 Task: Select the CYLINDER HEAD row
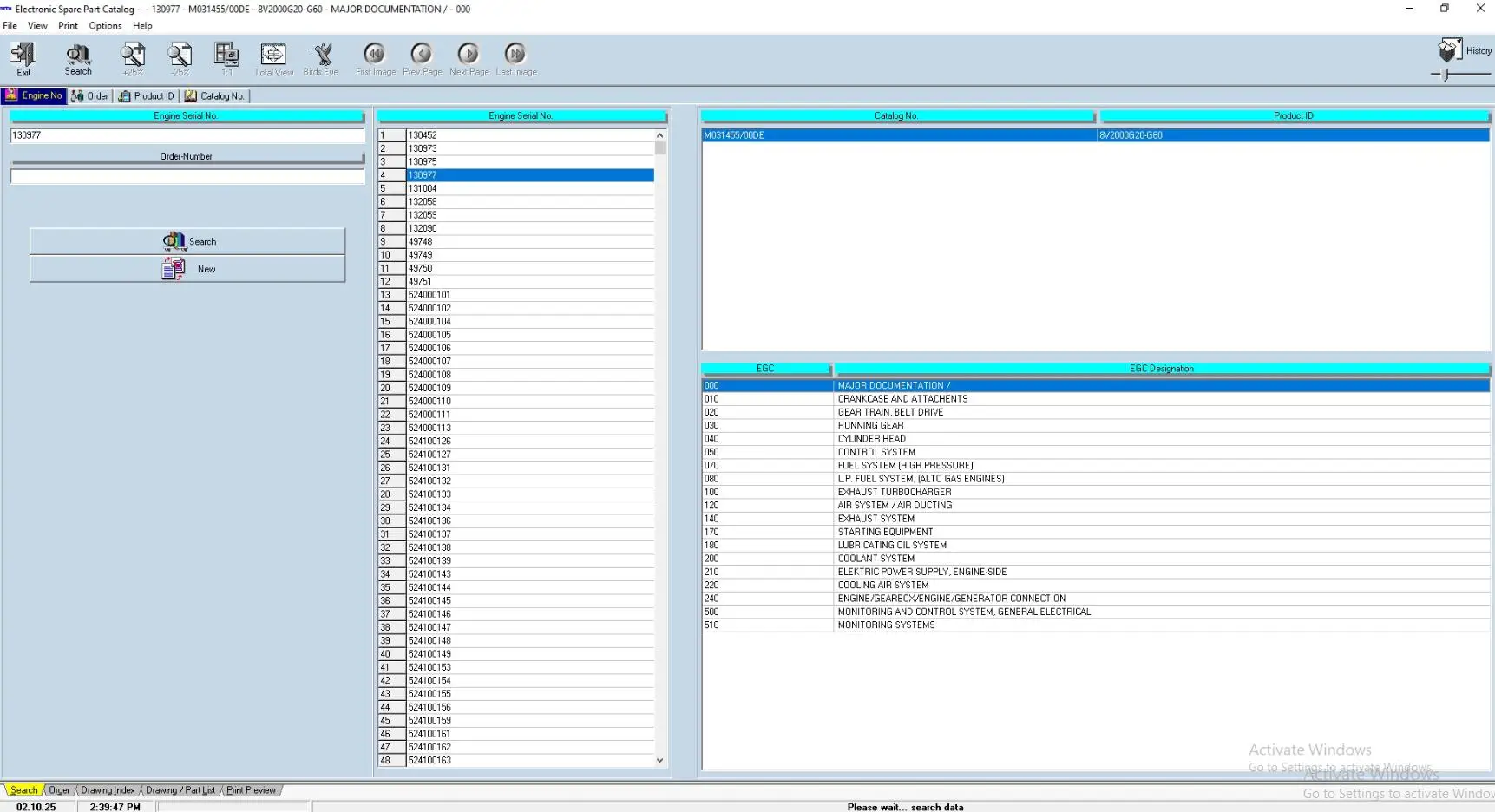coord(871,439)
